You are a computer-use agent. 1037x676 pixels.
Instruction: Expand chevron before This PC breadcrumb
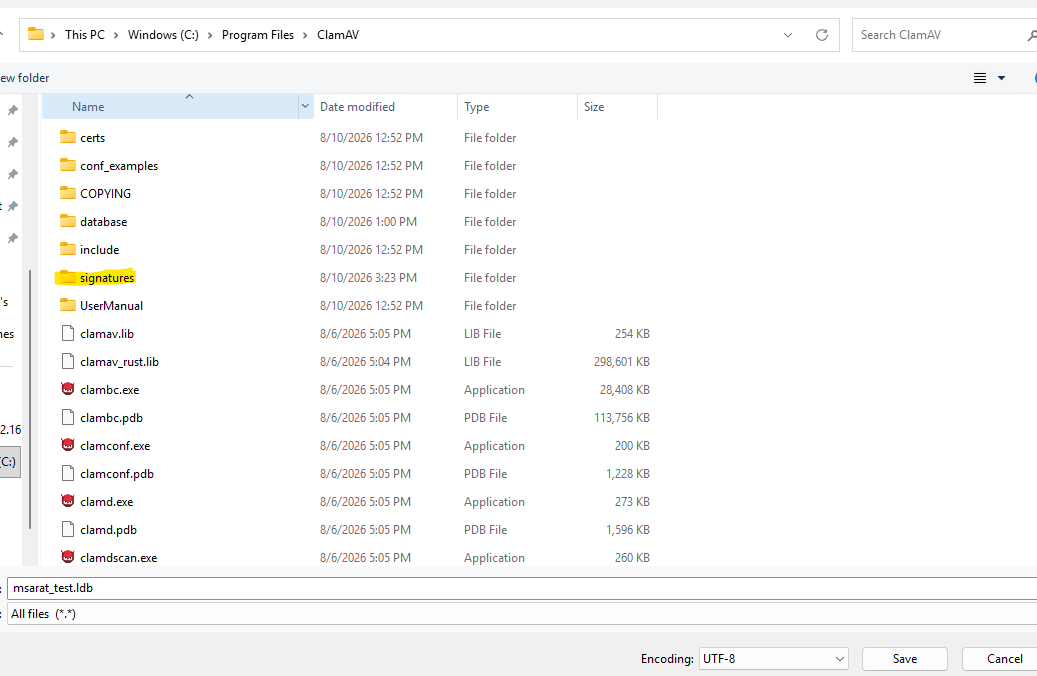click(x=53, y=35)
